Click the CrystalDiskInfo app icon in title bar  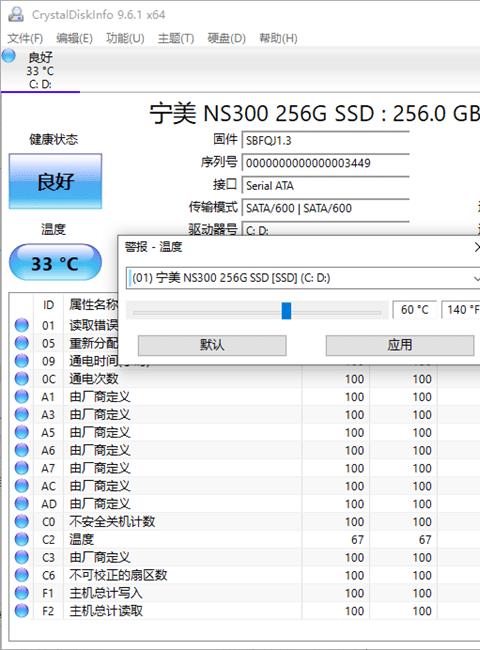point(16,14)
